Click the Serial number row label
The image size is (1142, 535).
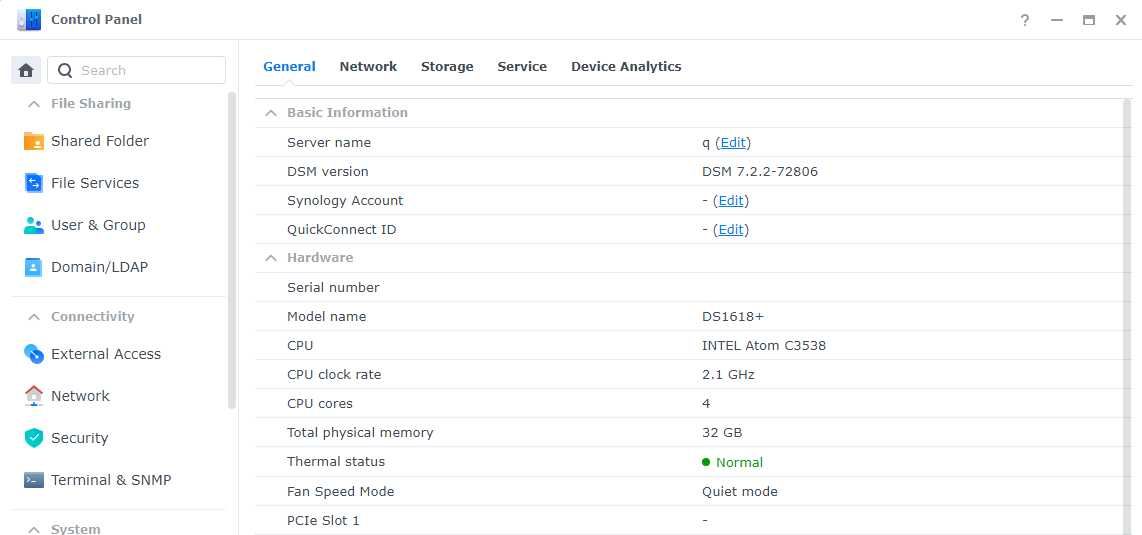[333, 288]
